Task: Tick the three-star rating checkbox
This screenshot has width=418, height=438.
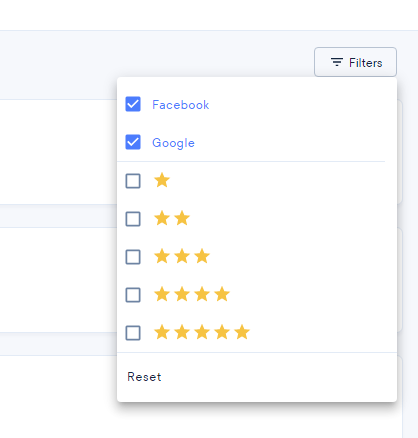Action: coord(133,257)
